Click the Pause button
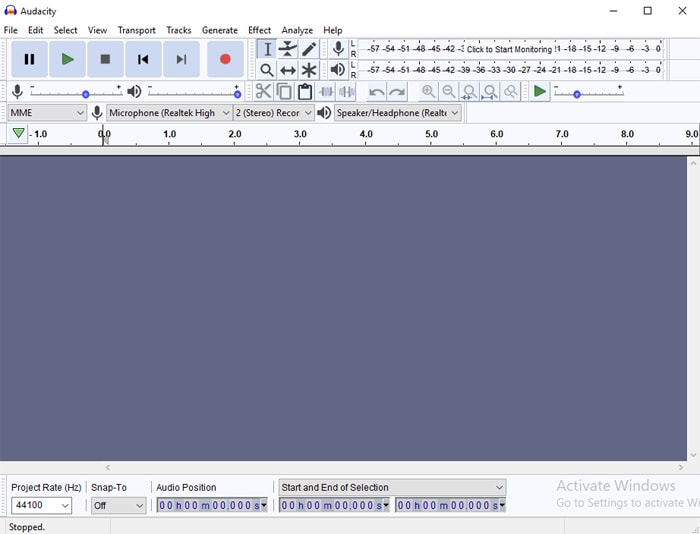Image resolution: width=700 pixels, height=534 pixels. click(29, 59)
